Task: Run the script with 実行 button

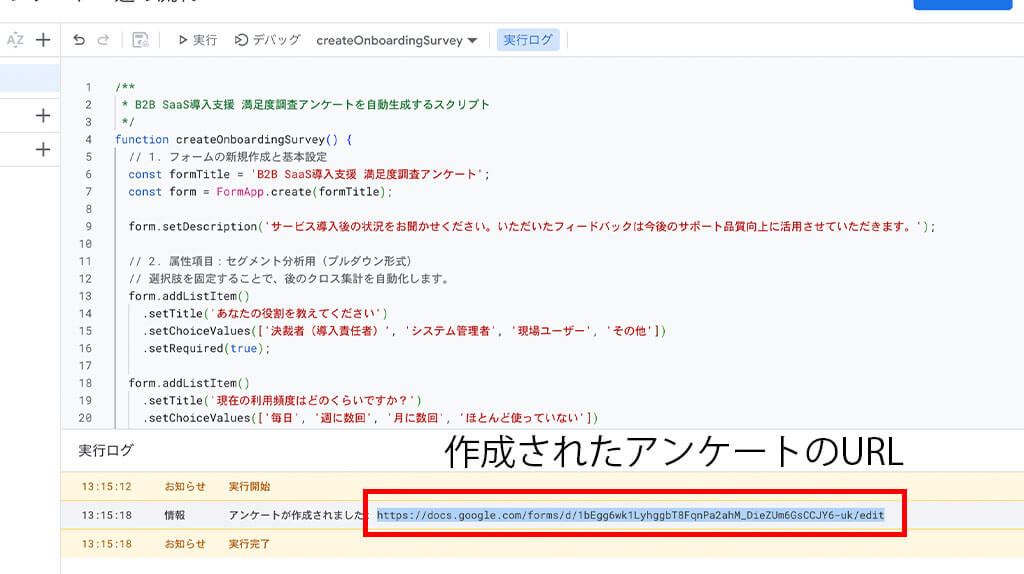Action: pos(197,40)
